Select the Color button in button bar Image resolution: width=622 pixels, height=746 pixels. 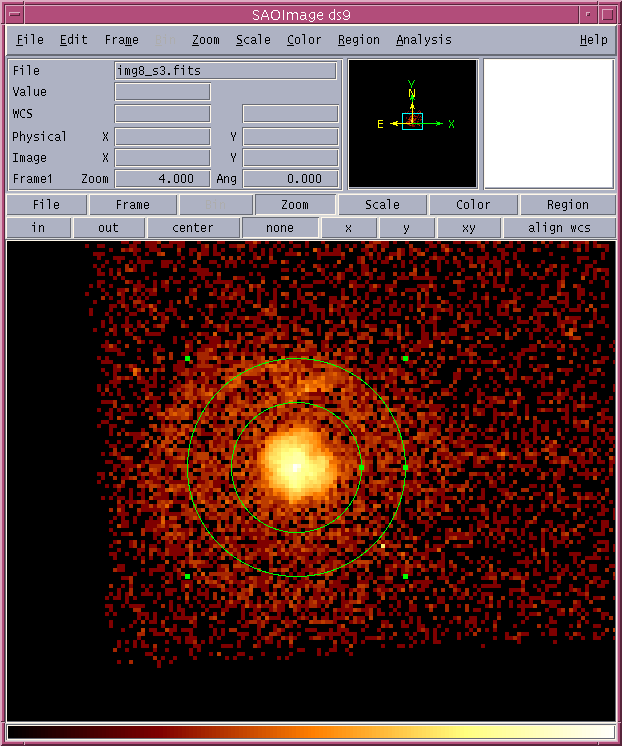coord(473,205)
